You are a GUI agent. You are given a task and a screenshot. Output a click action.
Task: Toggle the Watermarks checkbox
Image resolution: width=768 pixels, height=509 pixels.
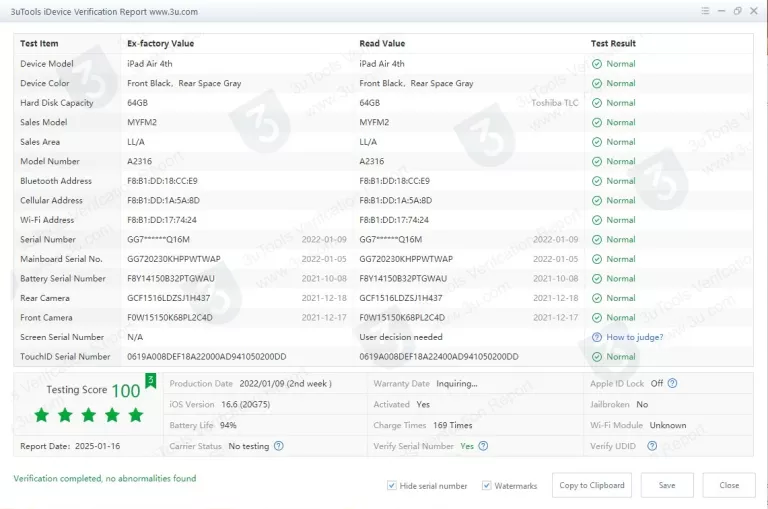point(486,485)
